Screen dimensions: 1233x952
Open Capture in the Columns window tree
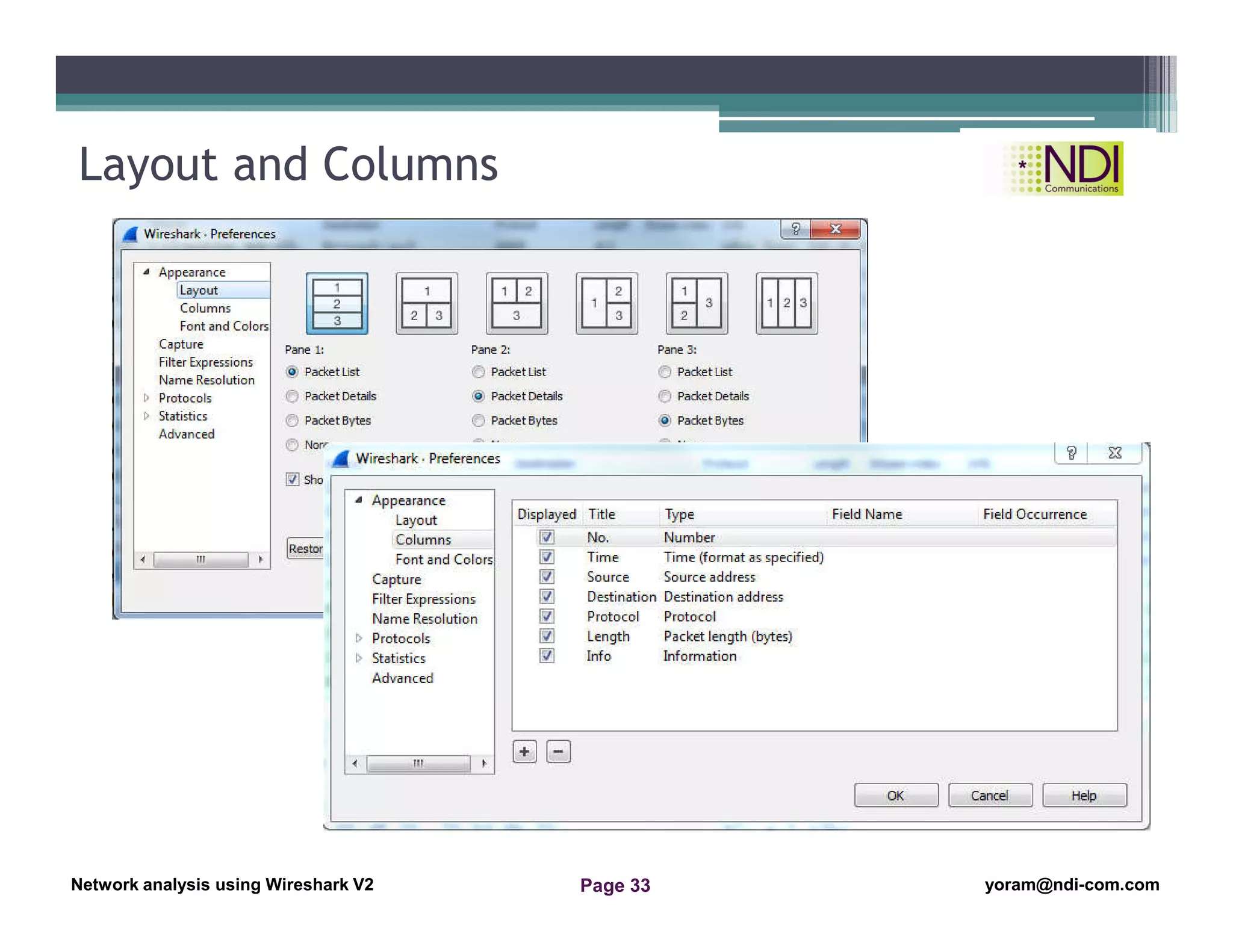pos(396,580)
